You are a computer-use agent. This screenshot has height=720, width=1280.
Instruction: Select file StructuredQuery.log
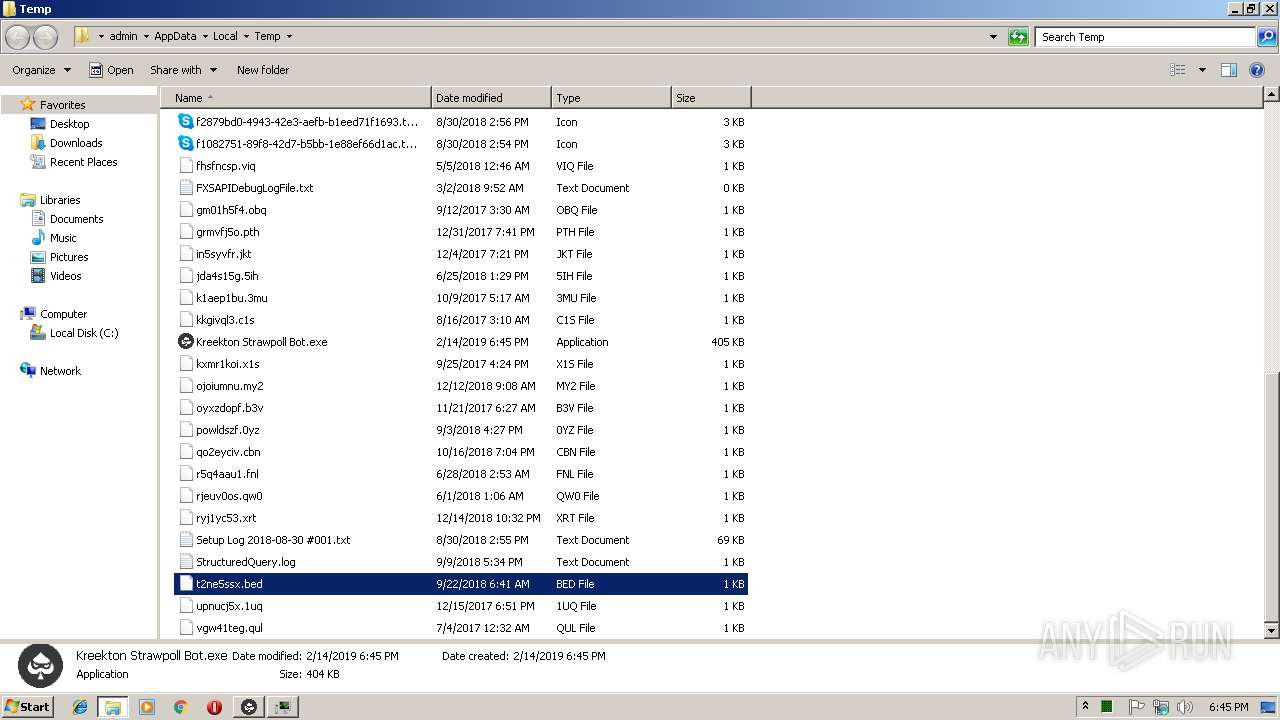click(461, 562)
